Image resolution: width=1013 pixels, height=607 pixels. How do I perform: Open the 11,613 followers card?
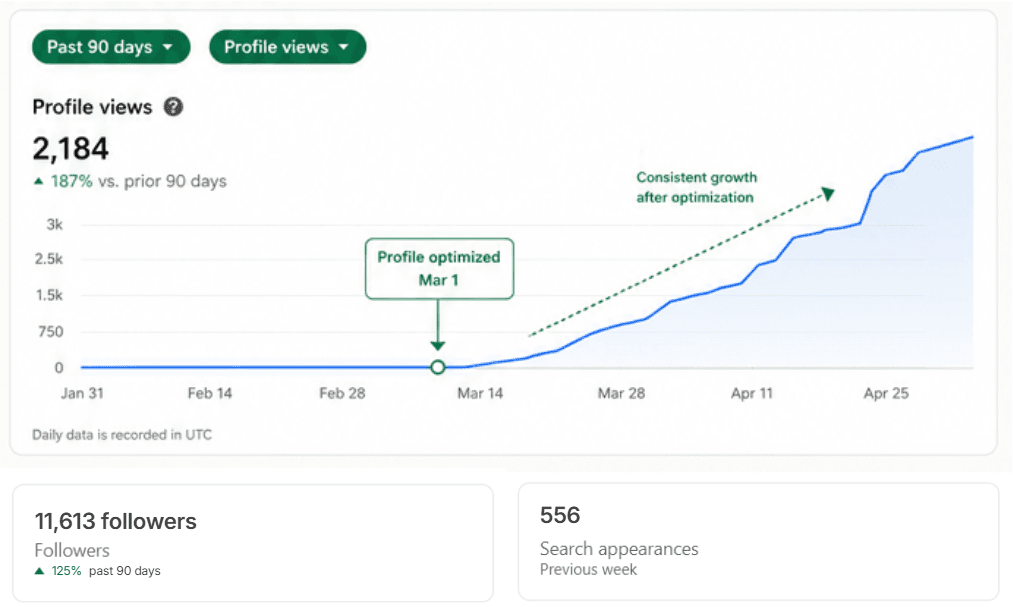[x=253, y=543]
